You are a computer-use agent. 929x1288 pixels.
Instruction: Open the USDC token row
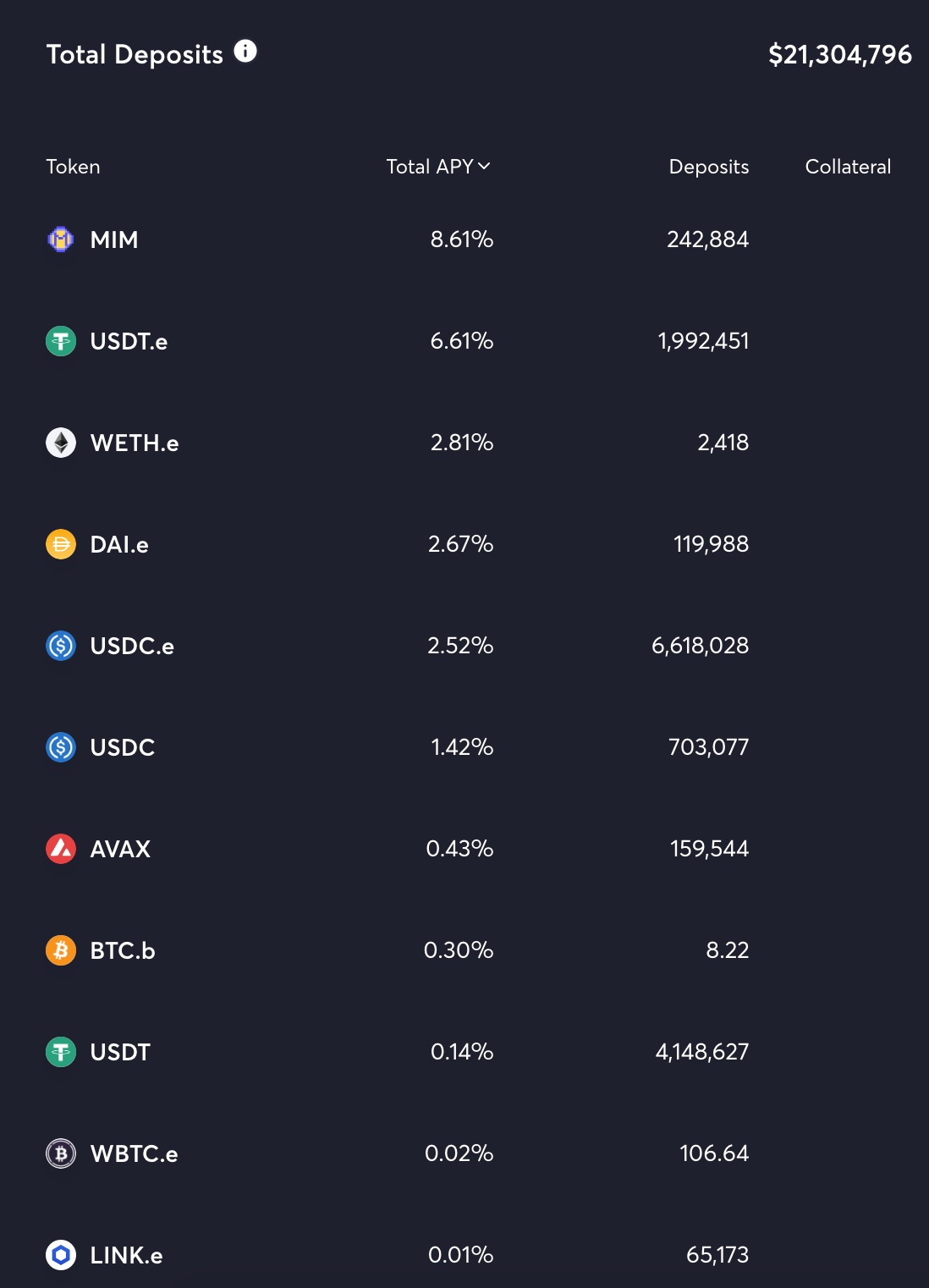pyautogui.click(x=464, y=747)
